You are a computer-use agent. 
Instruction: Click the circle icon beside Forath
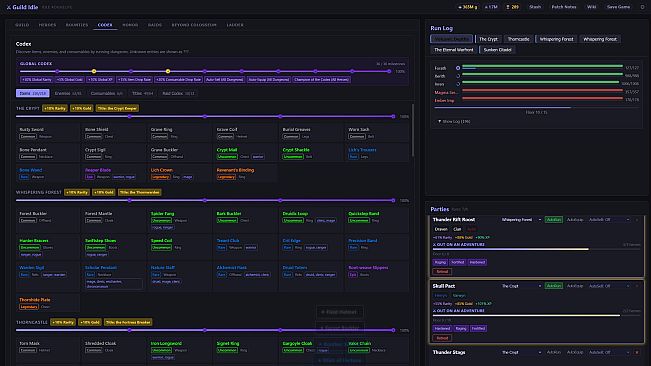[458, 68]
